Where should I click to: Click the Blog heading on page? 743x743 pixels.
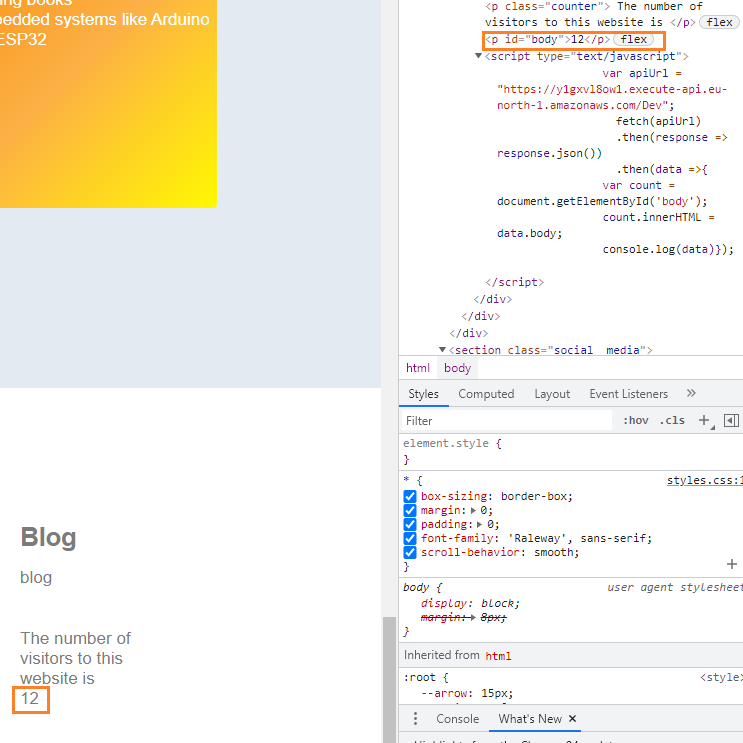pos(48,537)
